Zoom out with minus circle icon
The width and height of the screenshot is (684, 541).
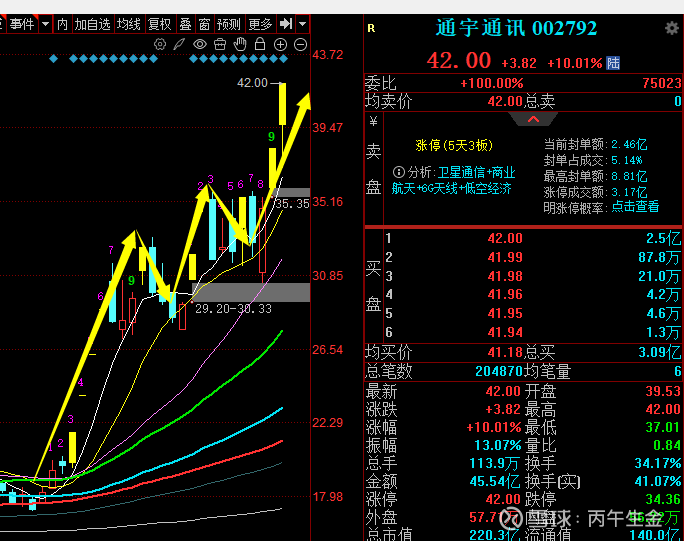pos(301,45)
